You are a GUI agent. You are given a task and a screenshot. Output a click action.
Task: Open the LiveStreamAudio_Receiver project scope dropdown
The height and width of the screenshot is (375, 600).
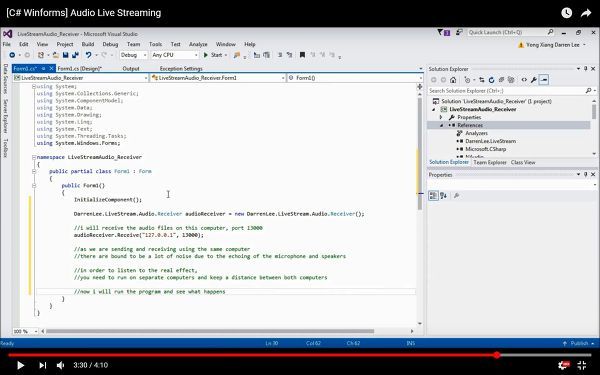pos(80,78)
